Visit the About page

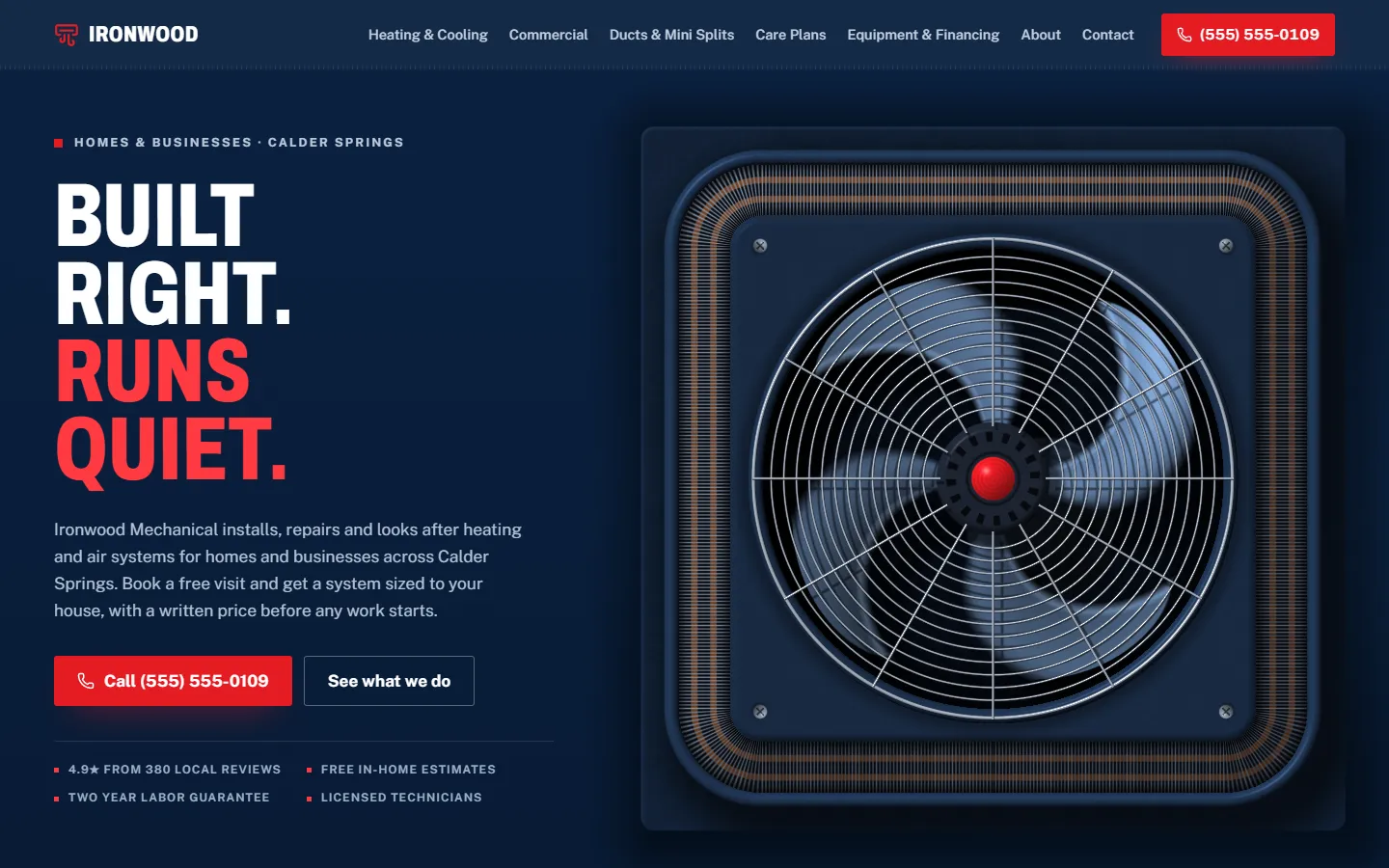coord(1041,35)
